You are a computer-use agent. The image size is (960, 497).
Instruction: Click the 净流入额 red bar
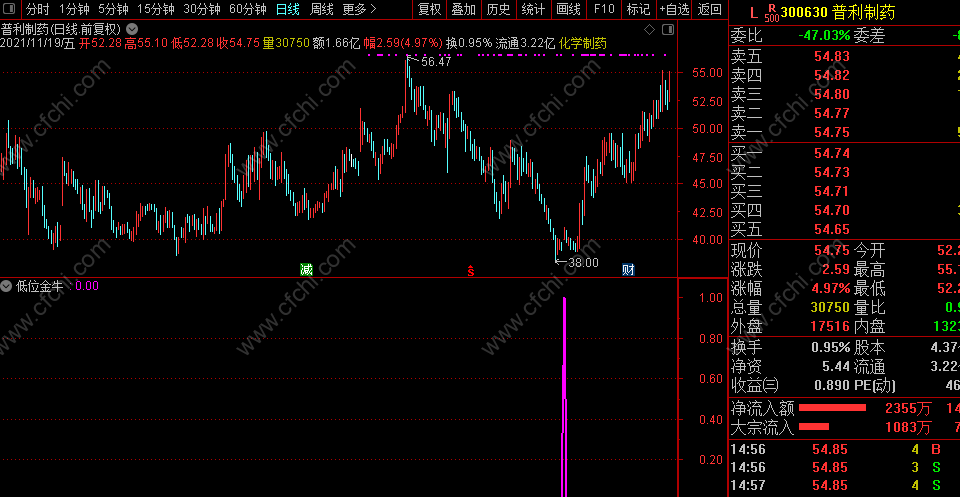click(x=833, y=407)
